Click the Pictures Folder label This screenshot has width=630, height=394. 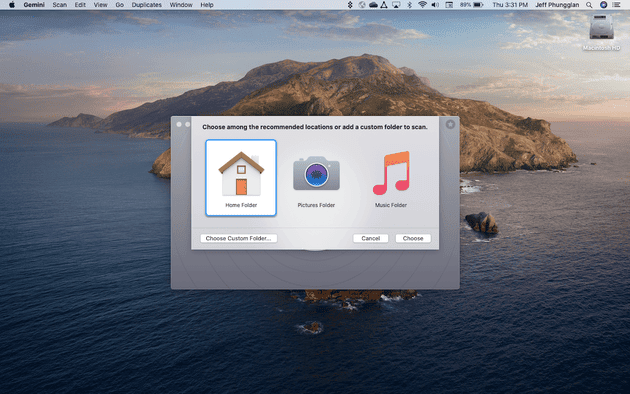click(x=316, y=205)
